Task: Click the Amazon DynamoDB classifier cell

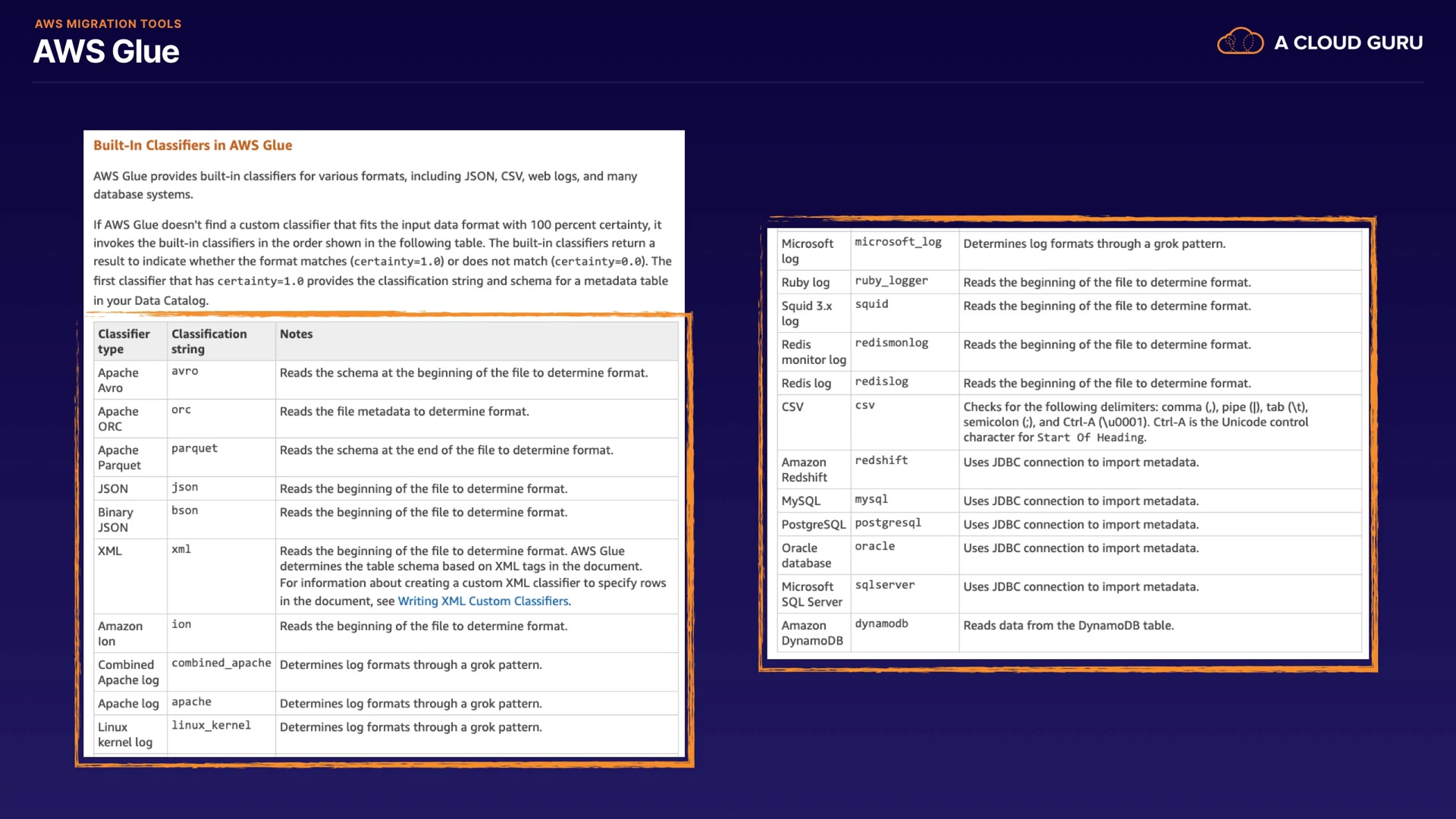Action: click(812, 632)
